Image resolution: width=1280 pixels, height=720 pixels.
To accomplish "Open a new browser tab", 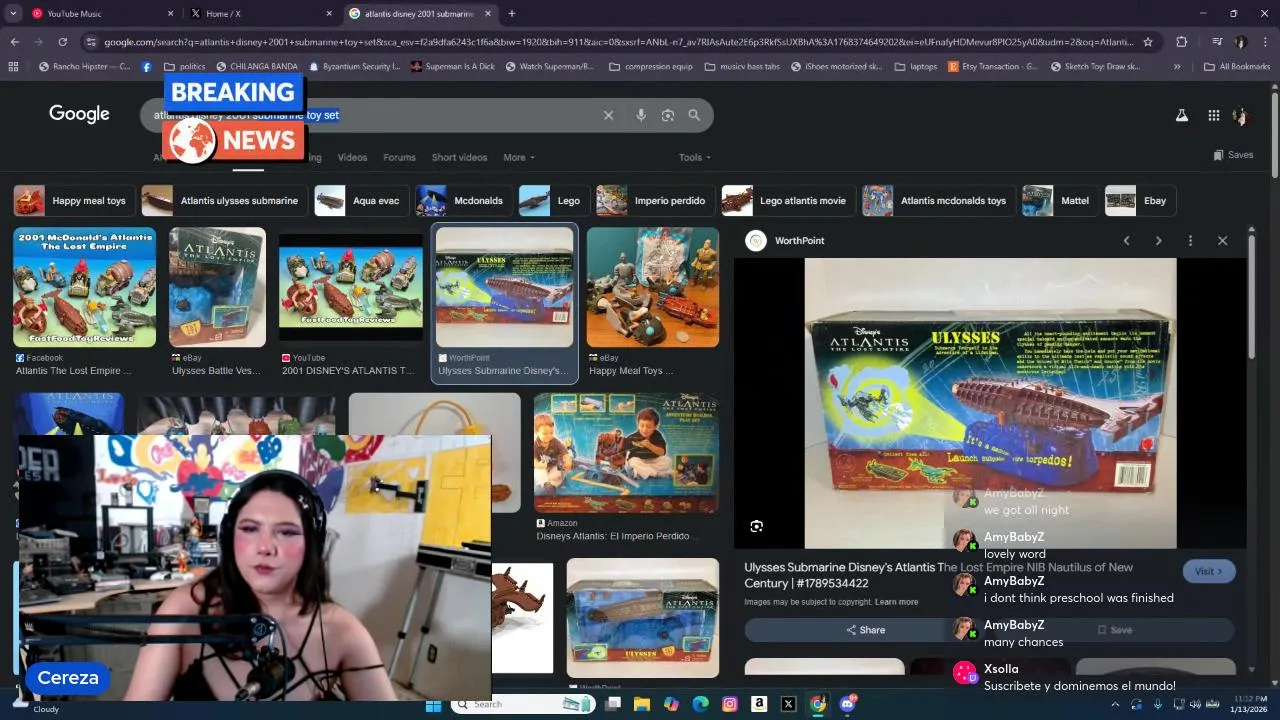I will [511, 14].
